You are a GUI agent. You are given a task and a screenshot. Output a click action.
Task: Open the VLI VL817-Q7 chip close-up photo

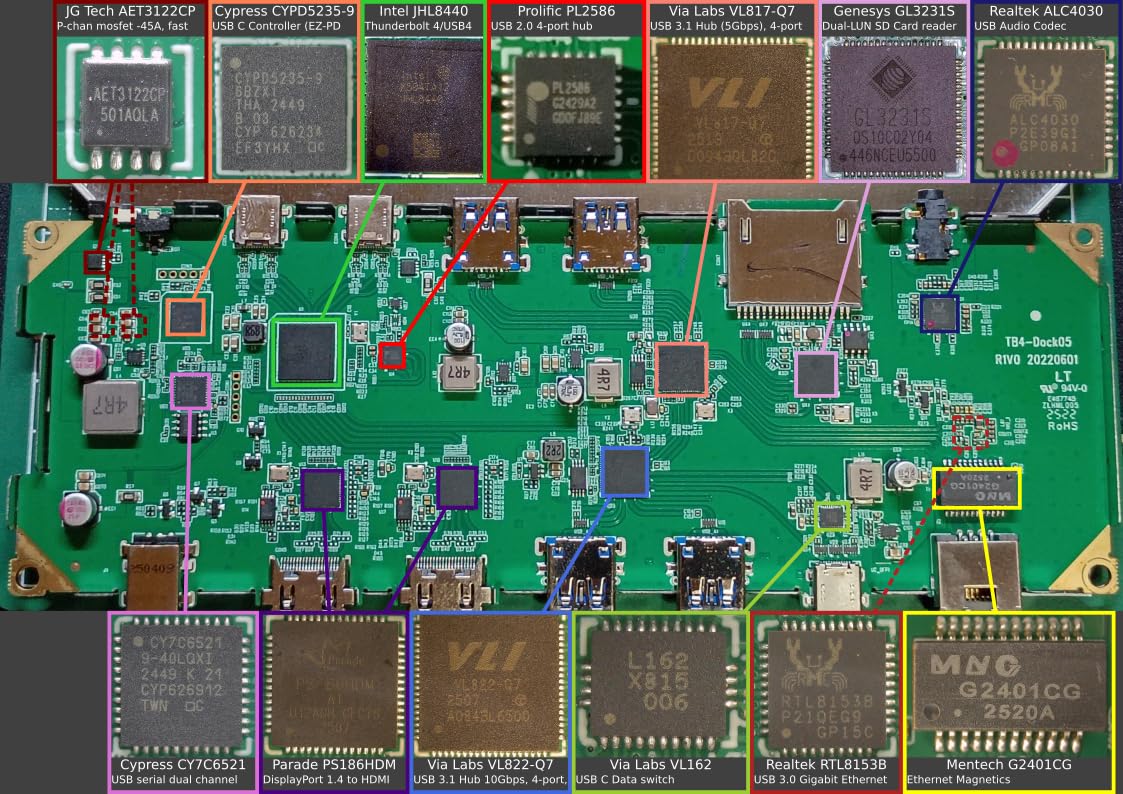[732, 106]
